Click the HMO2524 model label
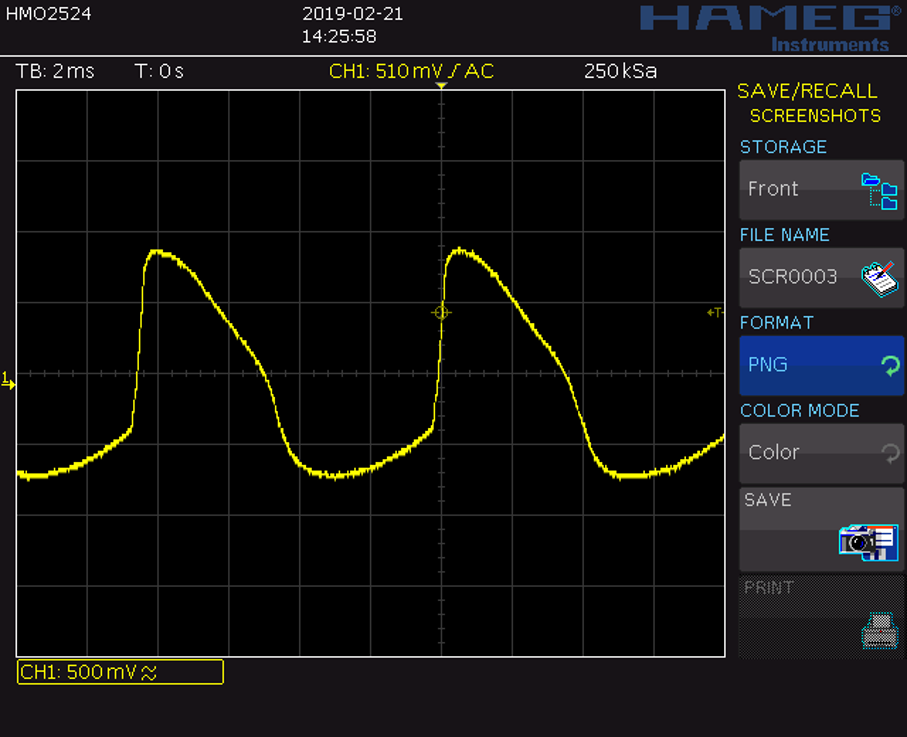The height and width of the screenshot is (737, 907). [x=49, y=14]
